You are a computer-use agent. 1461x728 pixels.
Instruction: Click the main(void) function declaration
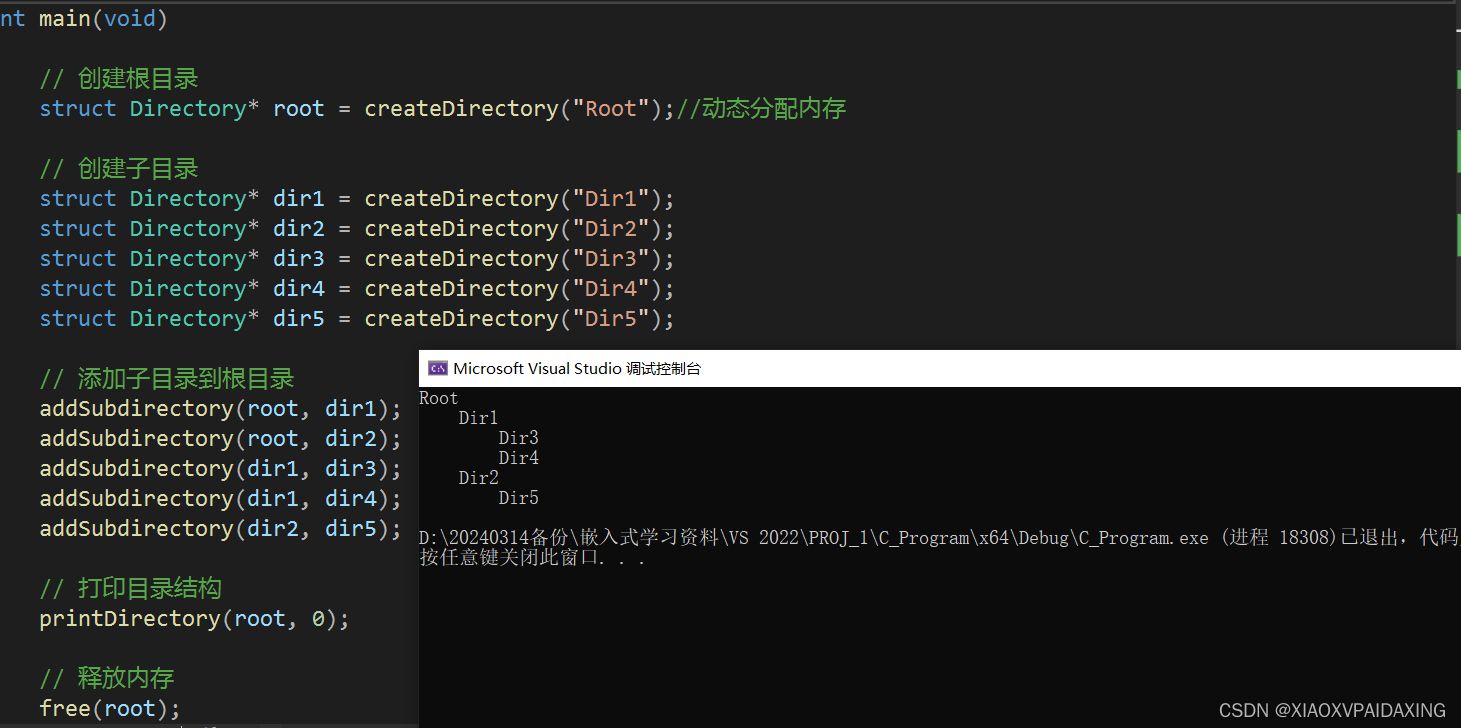[x=84, y=18]
